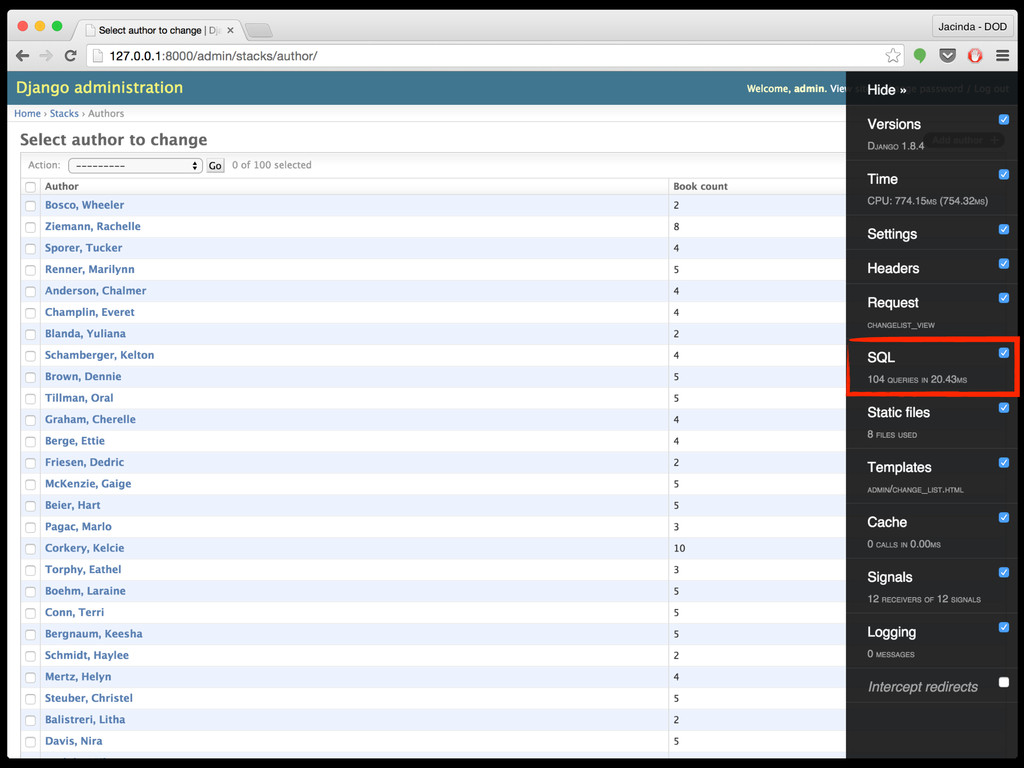
Task: Open the Versions debug panel
Action: coord(893,124)
